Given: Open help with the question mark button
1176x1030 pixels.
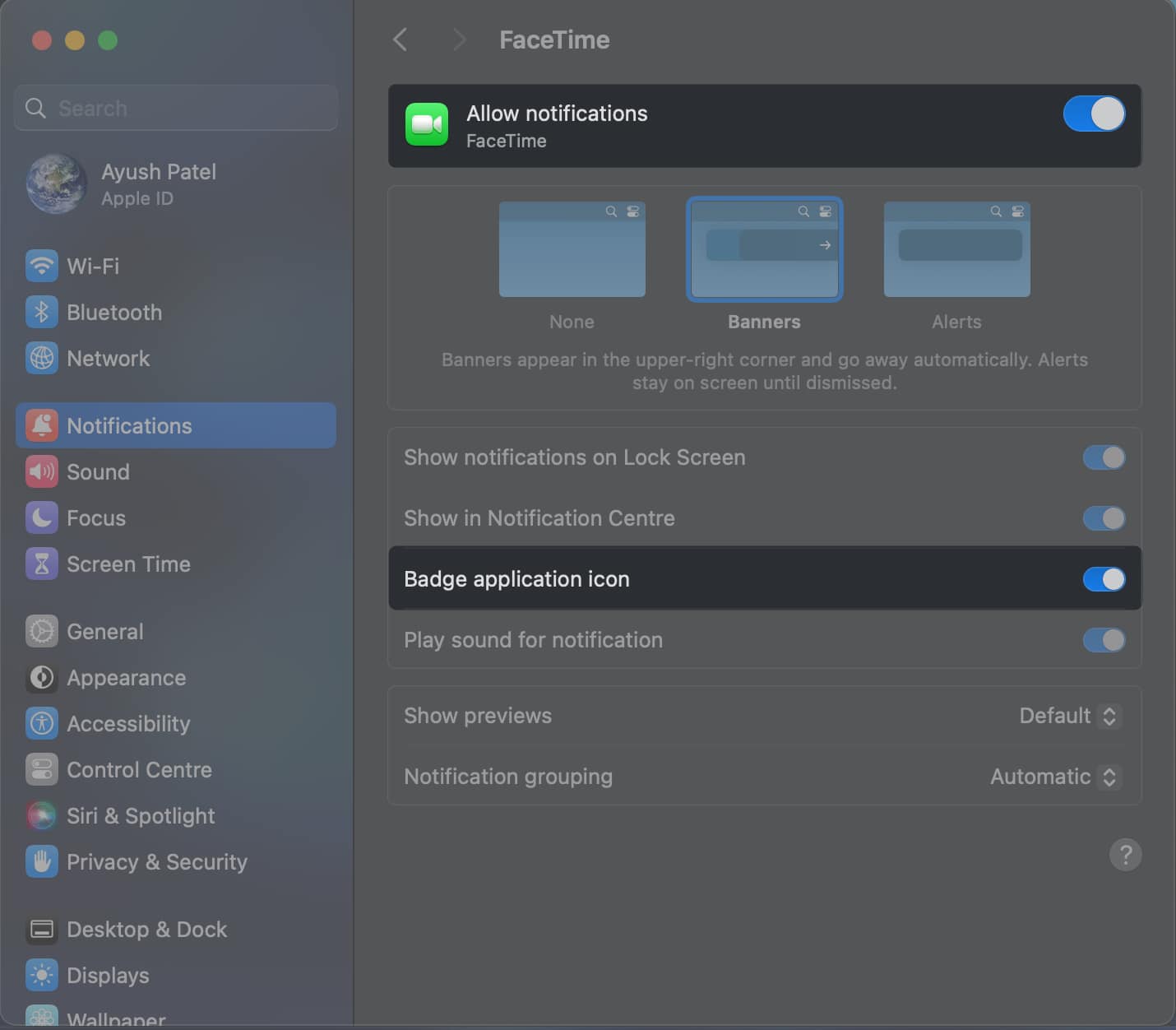Looking at the screenshot, I should point(1125,855).
